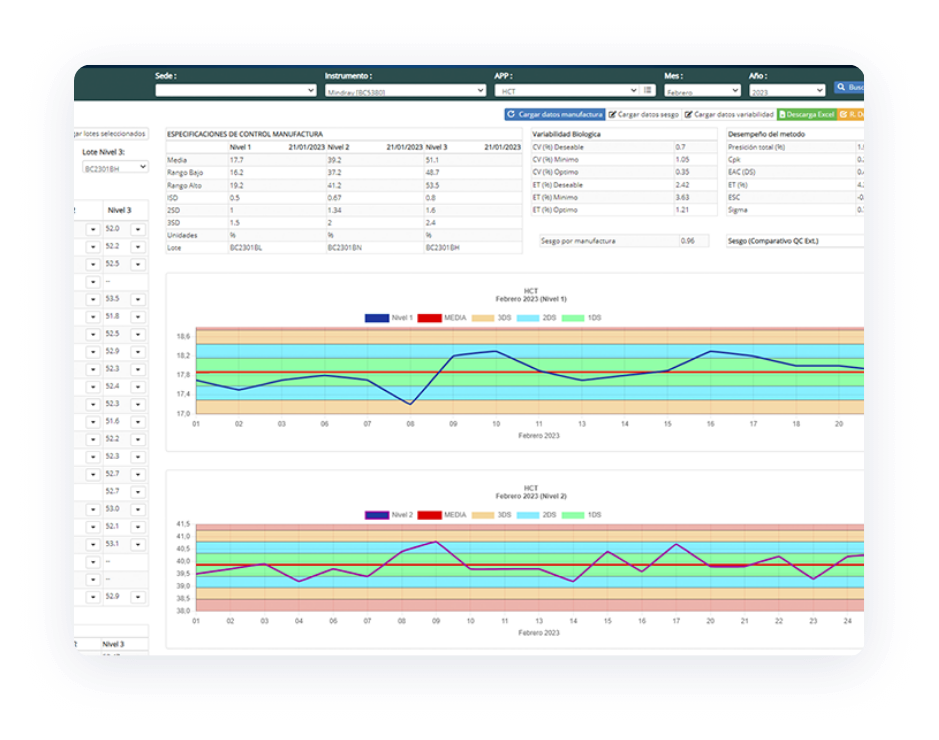The height and width of the screenshot is (740, 939).
Task: Open the Año dropdown showing 2023
Action: pyautogui.click(x=787, y=90)
